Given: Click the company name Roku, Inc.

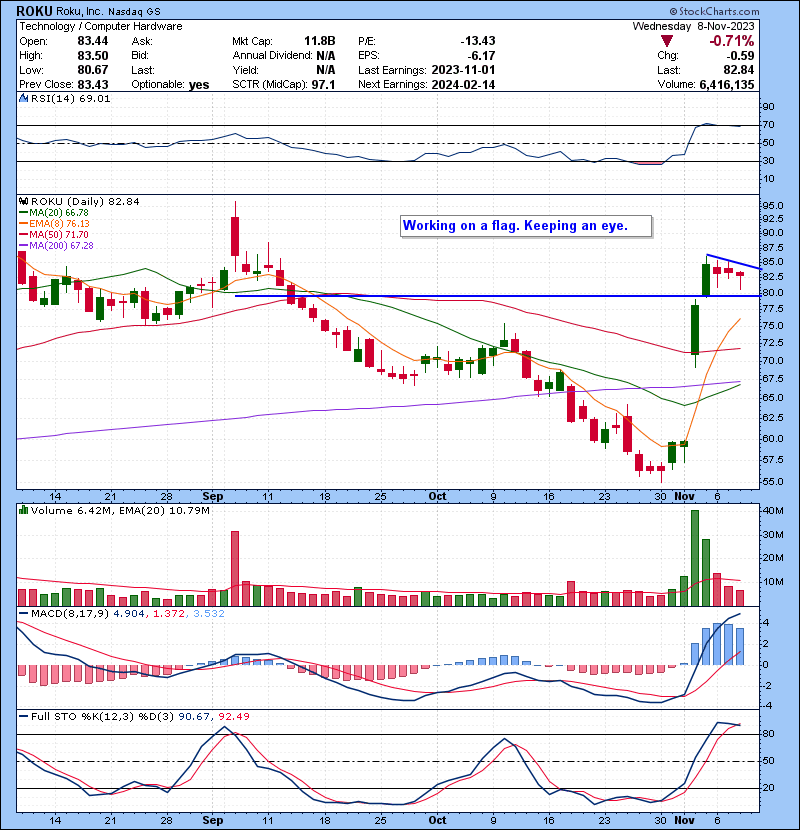Looking at the screenshot, I should [79, 11].
